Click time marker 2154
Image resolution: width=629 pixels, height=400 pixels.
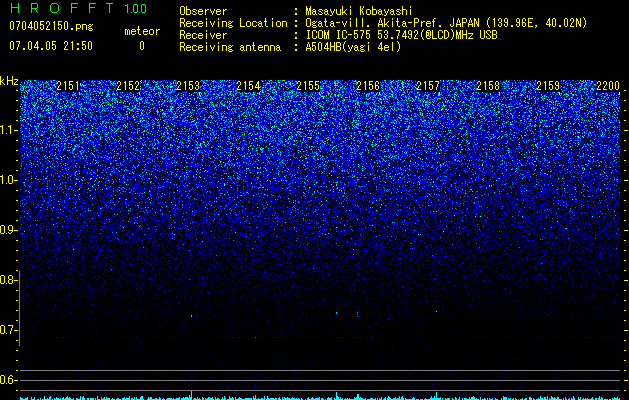click(248, 86)
